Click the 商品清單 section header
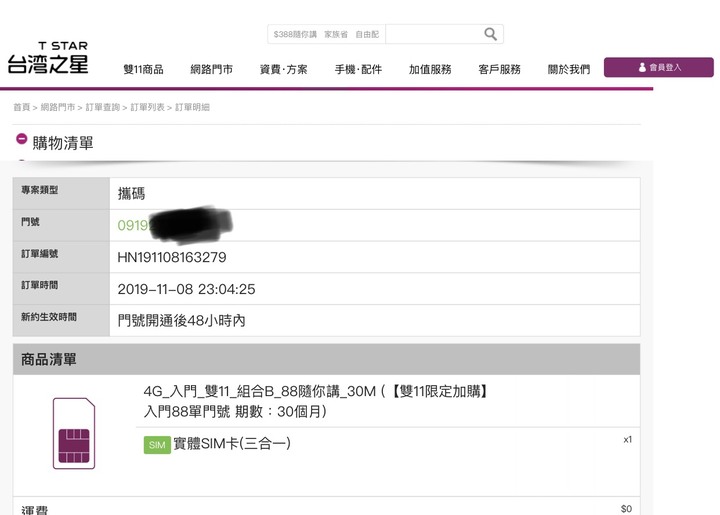 pyautogui.click(x=326, y=359)
